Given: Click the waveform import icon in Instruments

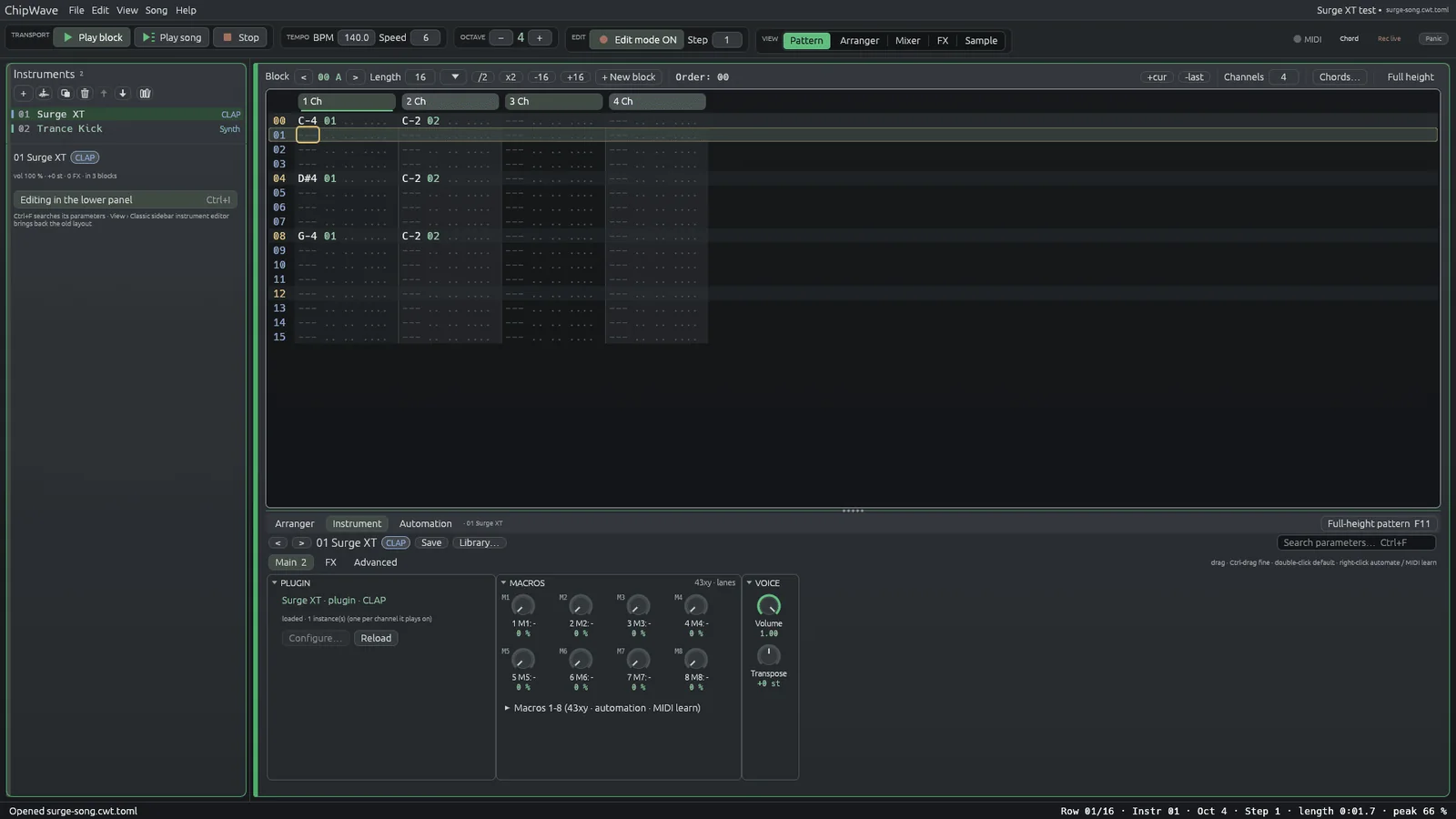Looking at the screenshot, I should [43, 93].
